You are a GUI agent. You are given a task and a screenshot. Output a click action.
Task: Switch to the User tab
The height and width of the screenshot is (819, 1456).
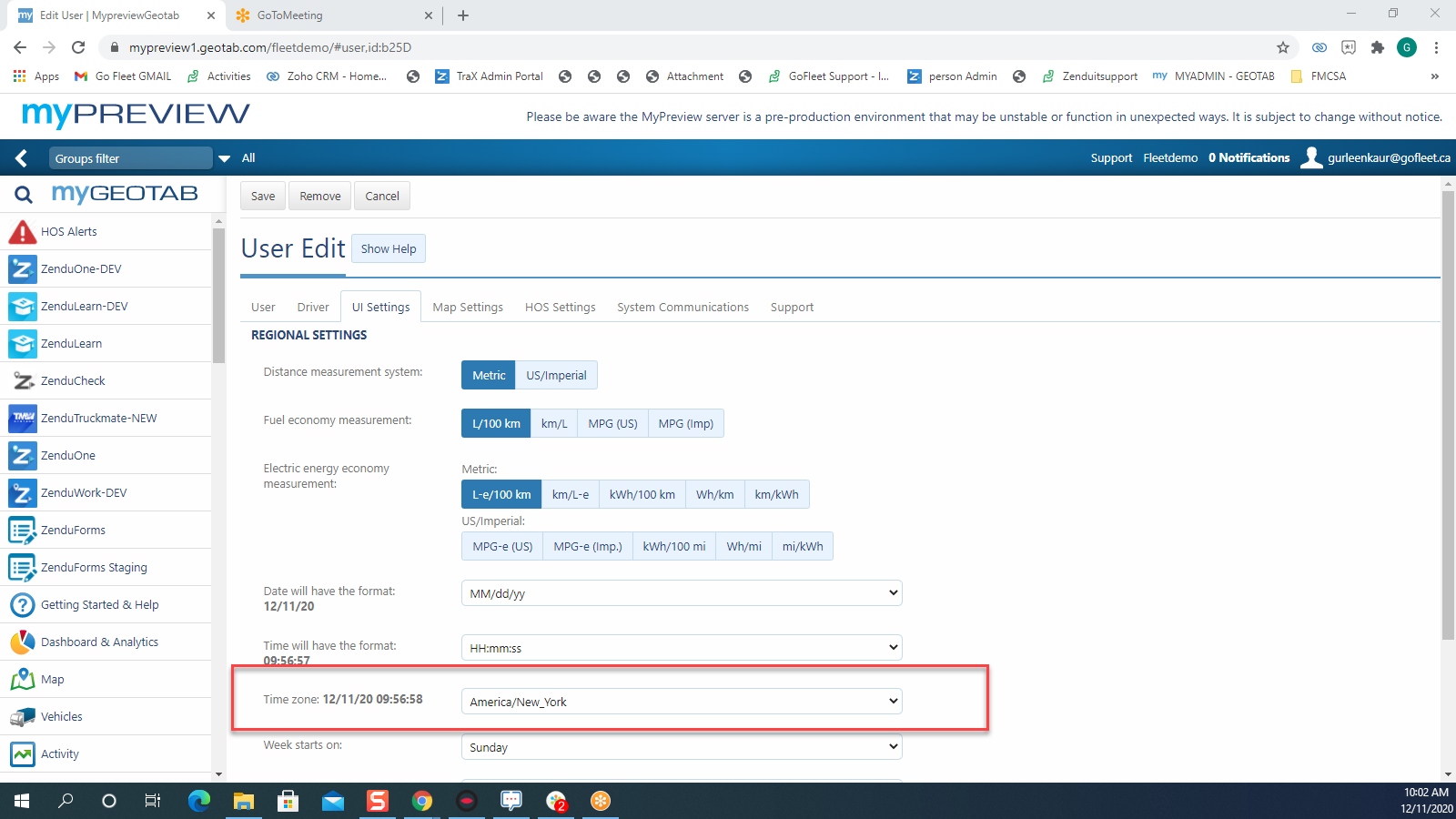coord(263,307)
